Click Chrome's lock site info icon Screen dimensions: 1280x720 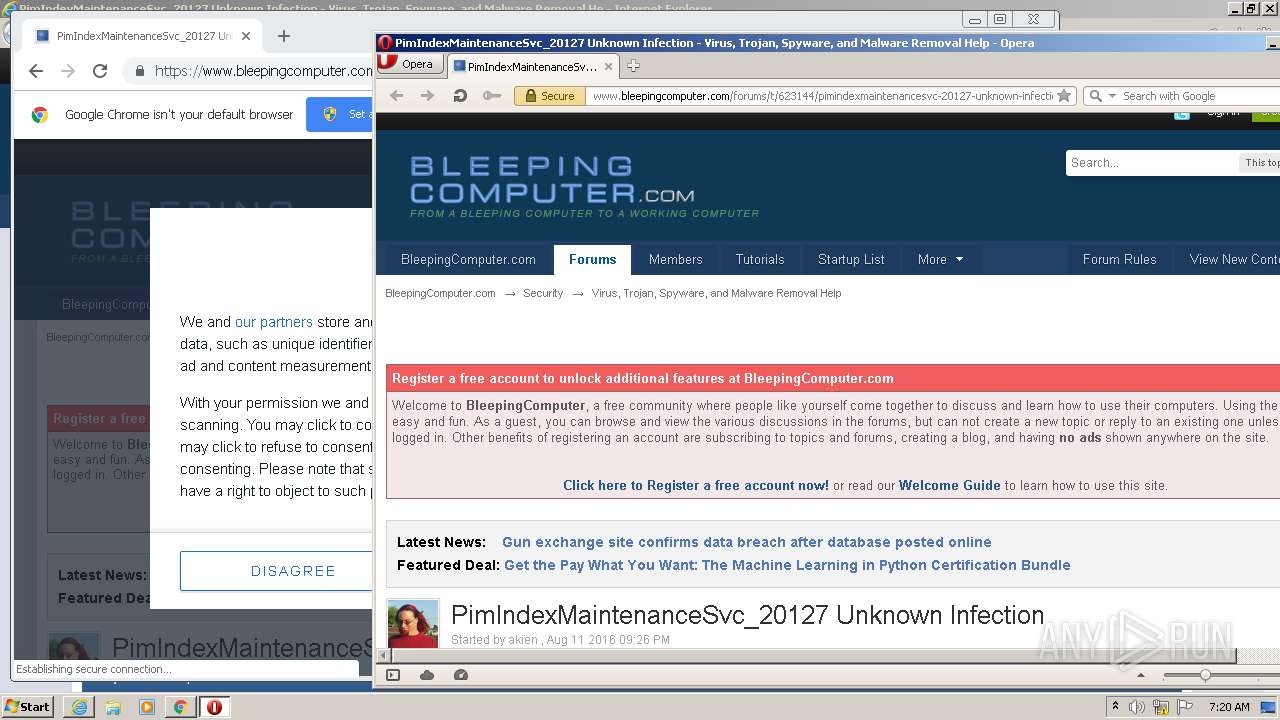pyautogui.click(x=140, y=71)
